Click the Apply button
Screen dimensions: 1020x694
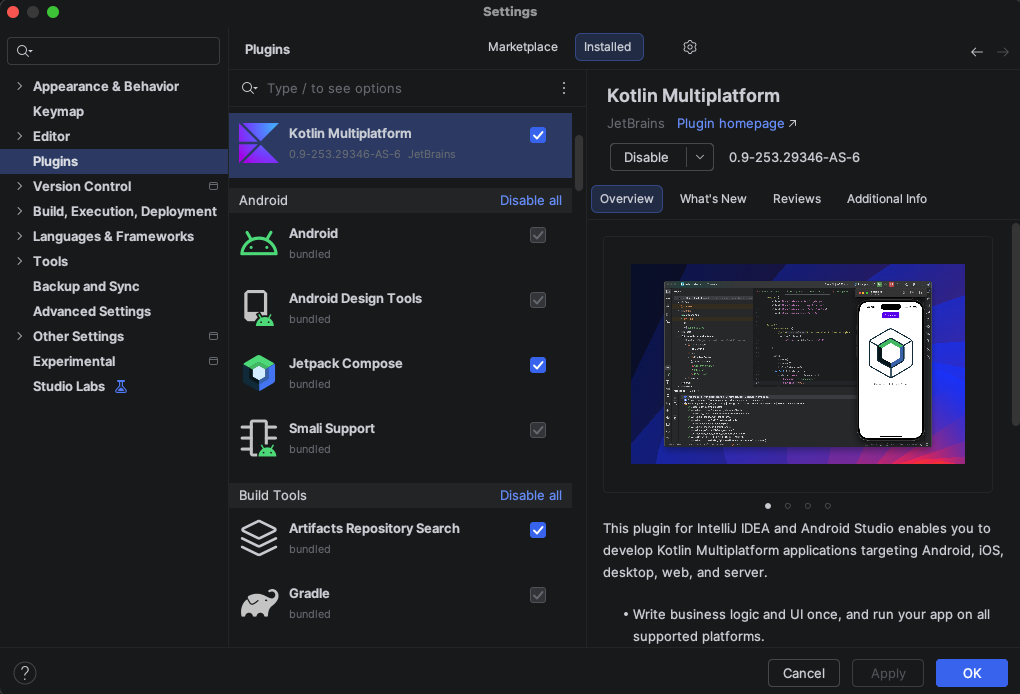(888, 673)
